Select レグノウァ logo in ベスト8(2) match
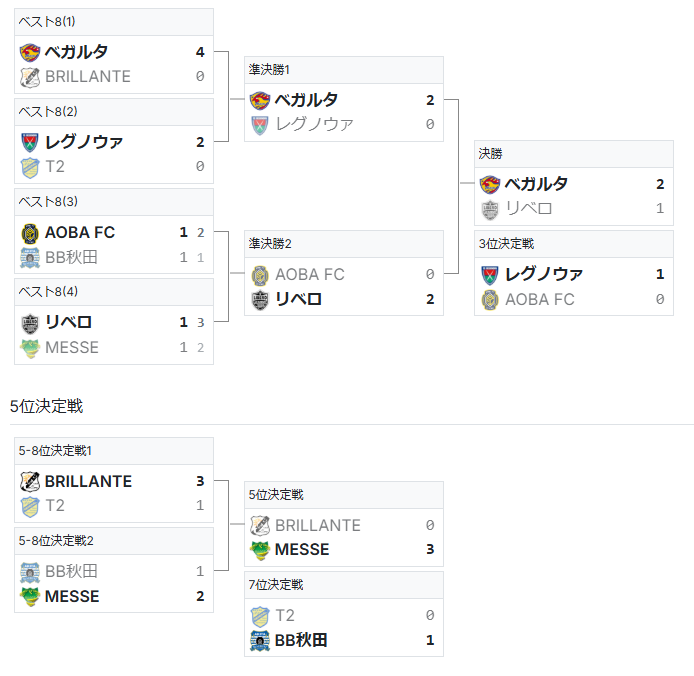 pyautogui.click(x=30, y=142)
